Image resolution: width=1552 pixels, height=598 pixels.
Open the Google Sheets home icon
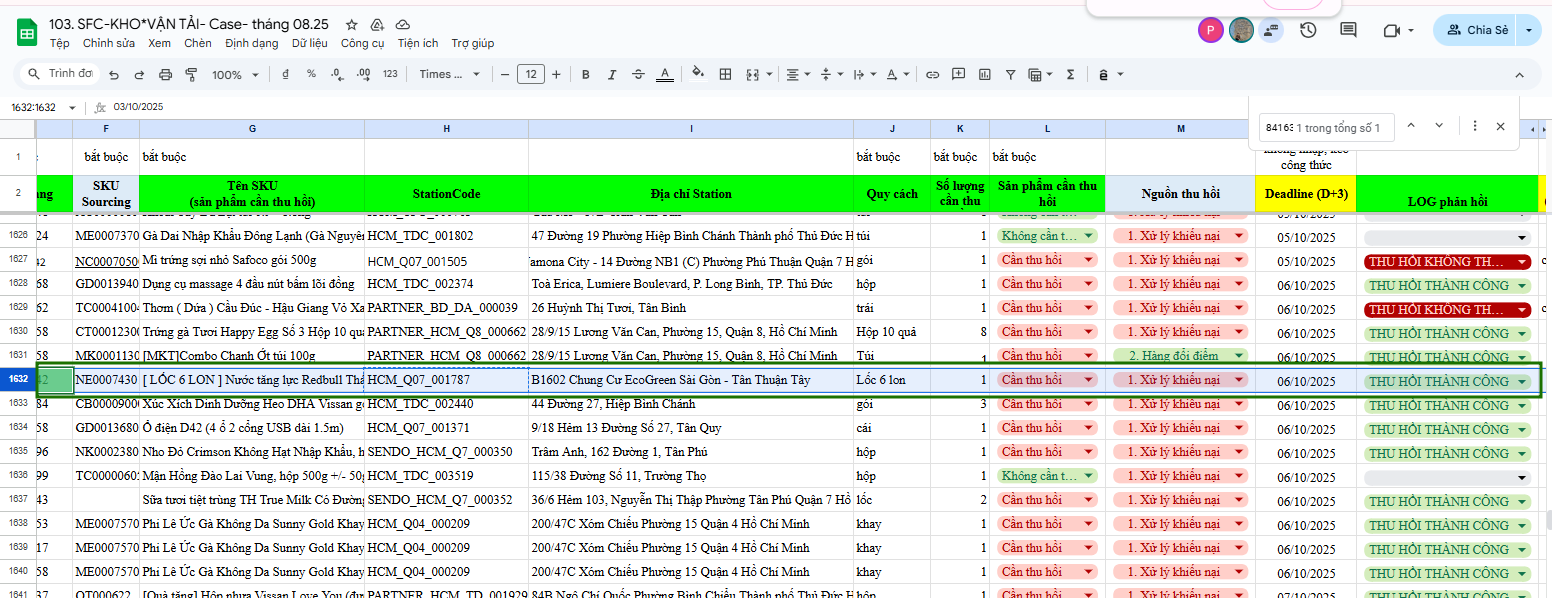pyautogui.click(x=27, y=32)
